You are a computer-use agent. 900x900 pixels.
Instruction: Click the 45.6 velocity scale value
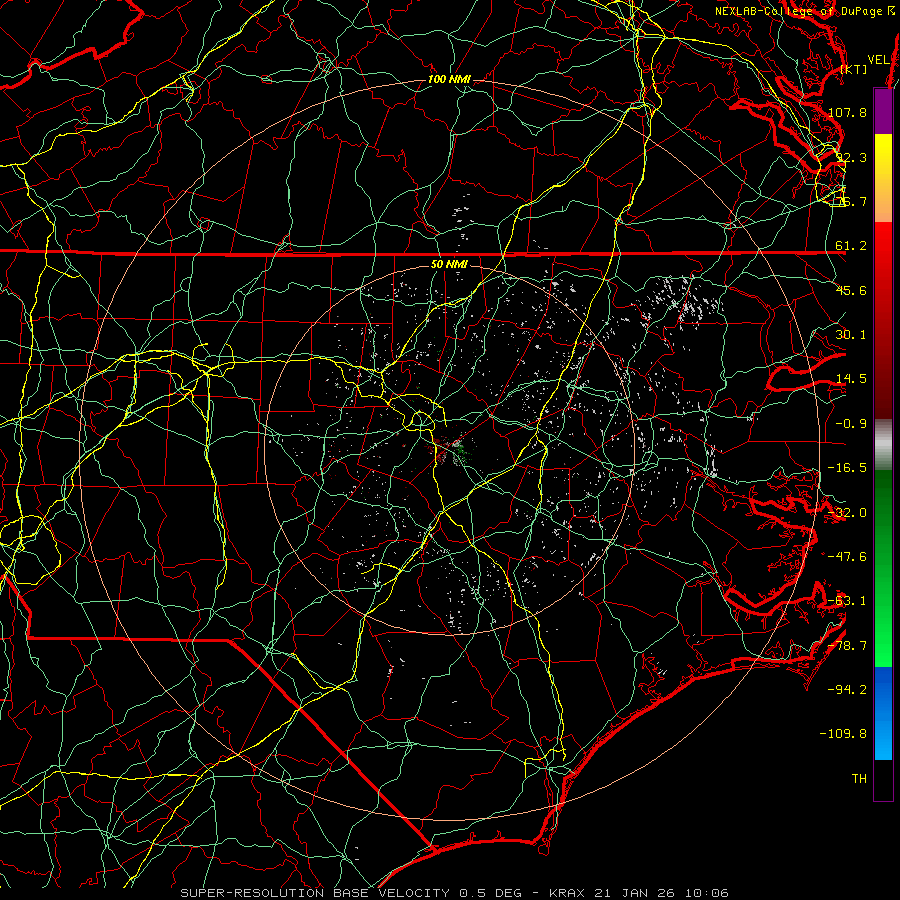[x=851, y=290]
